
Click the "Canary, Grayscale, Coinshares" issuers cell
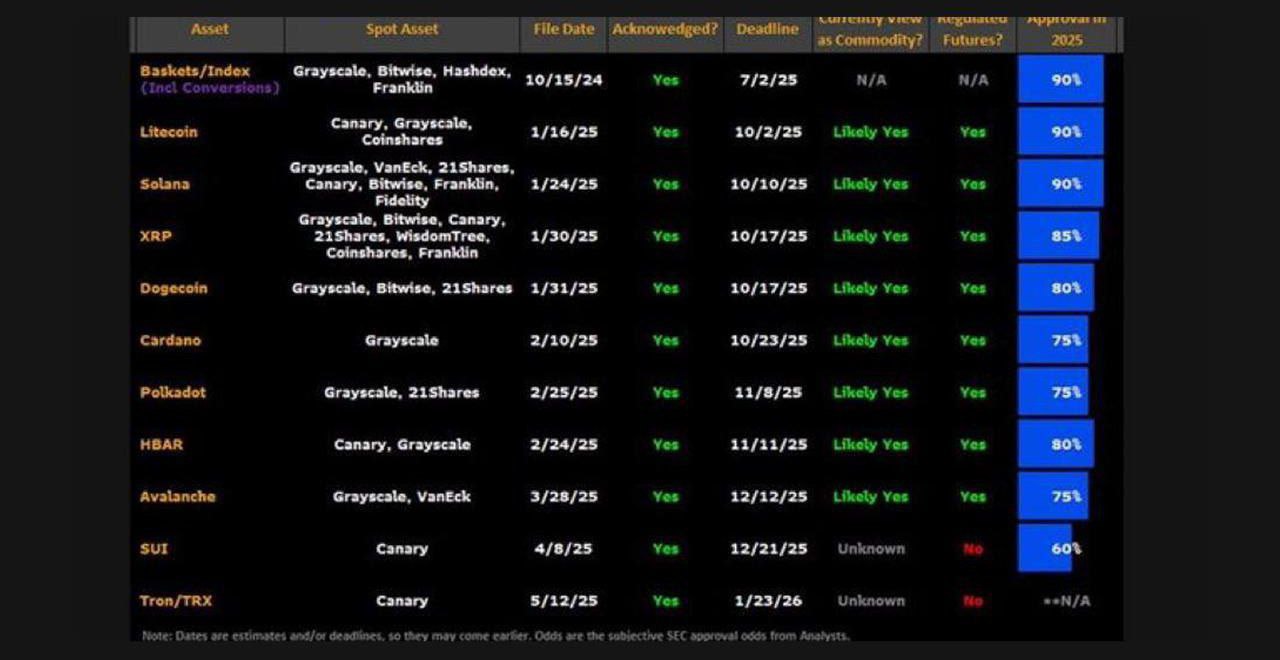(402, 132)
